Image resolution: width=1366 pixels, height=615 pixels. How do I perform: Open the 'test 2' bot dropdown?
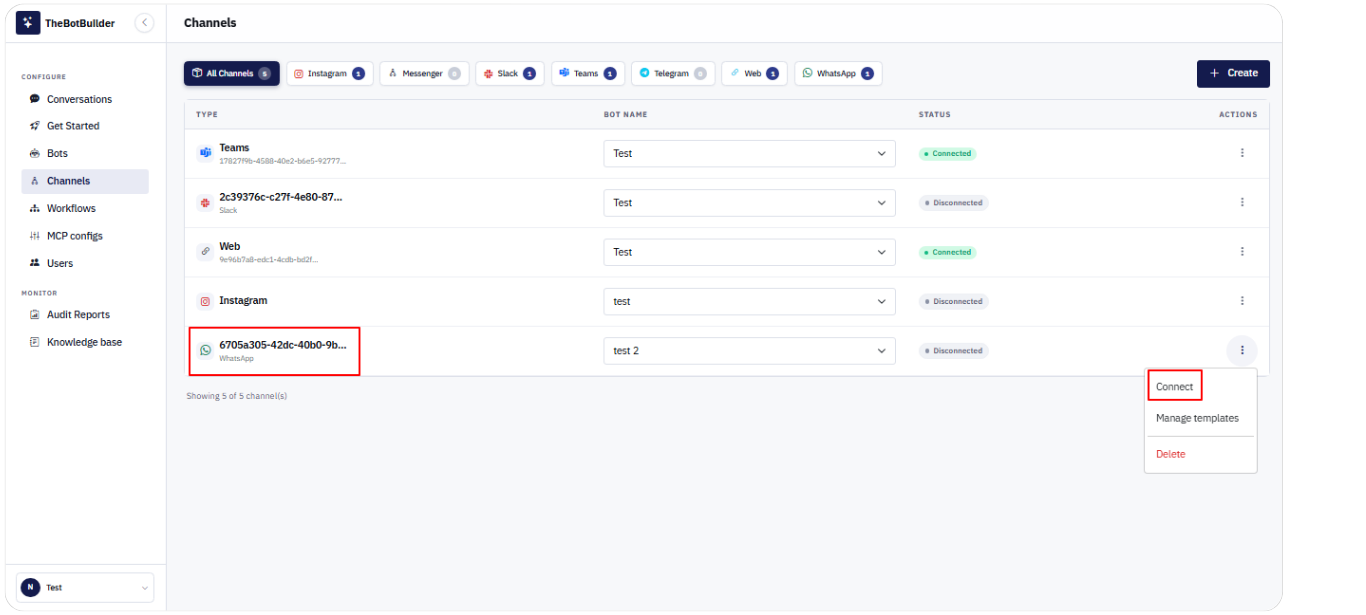pos(749,351)
